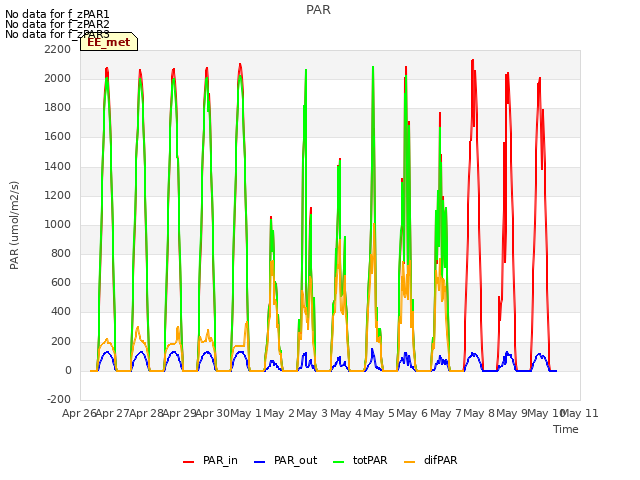Click the 'No data for f_zPAR1' message
This screenshot has width=640, height=480.
(57, 14)
